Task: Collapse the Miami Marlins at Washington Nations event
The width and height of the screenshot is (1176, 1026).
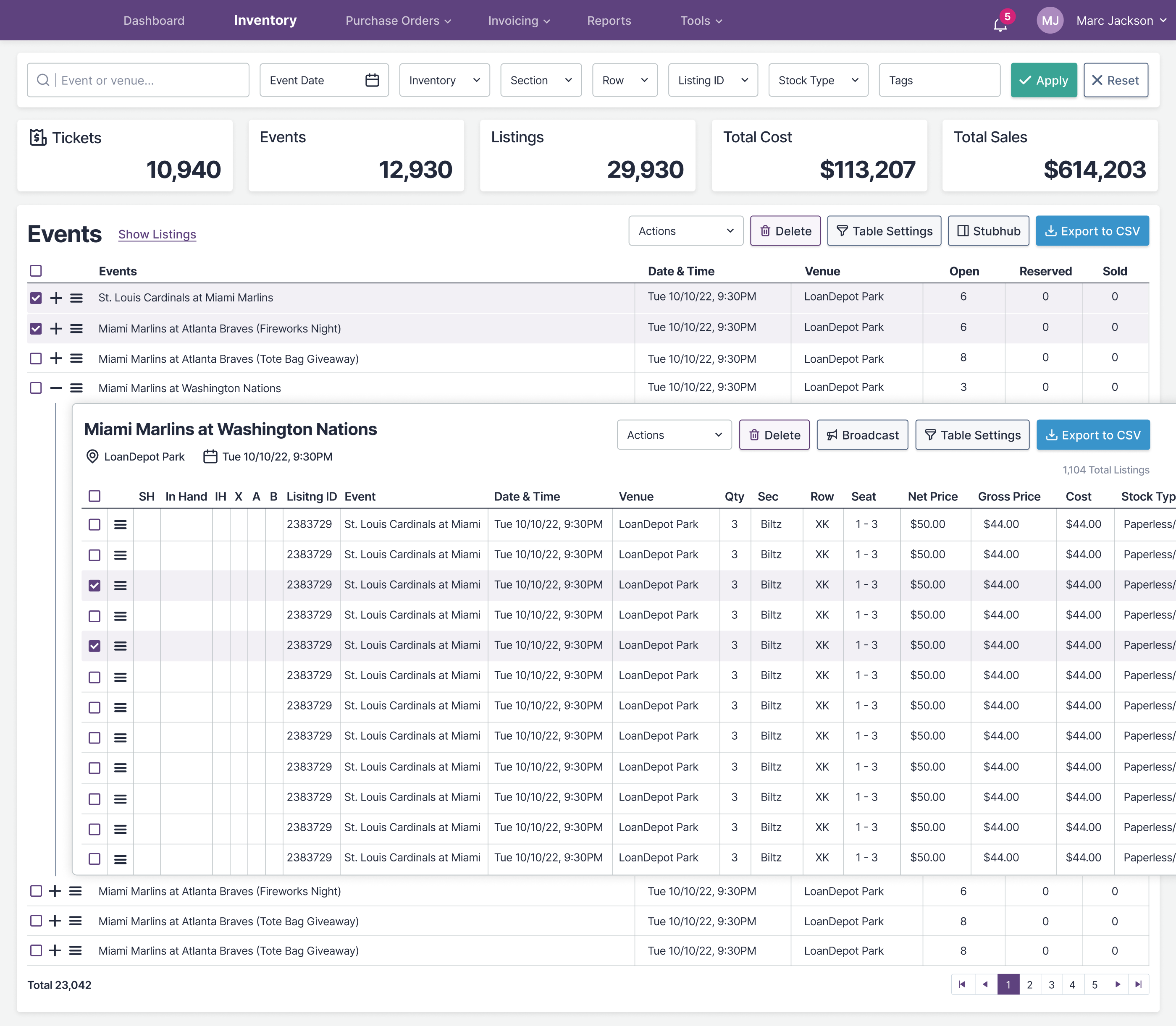Action: click(x=56, y=388)
